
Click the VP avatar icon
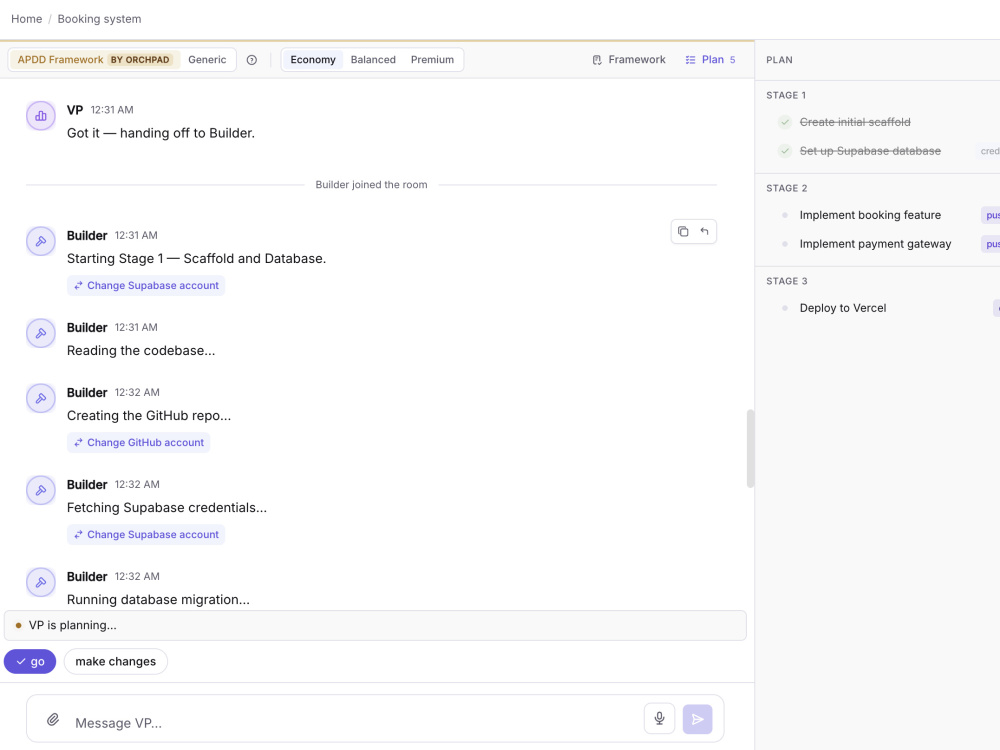(x=41, y=116)
